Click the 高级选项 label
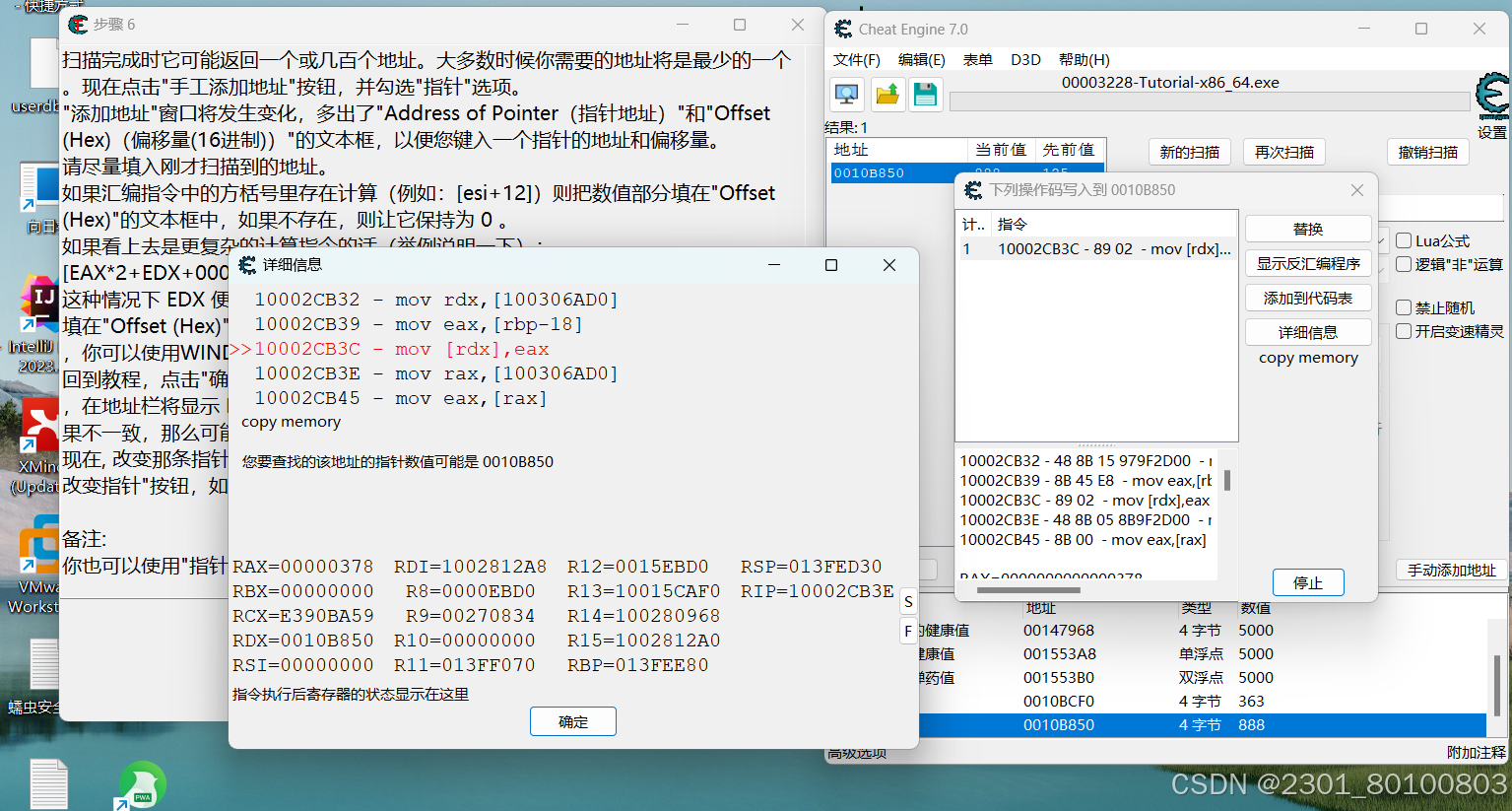Image resolution: width=1512 pixels, height=811 pixels. pyautogui.click(x=857, y=754)
